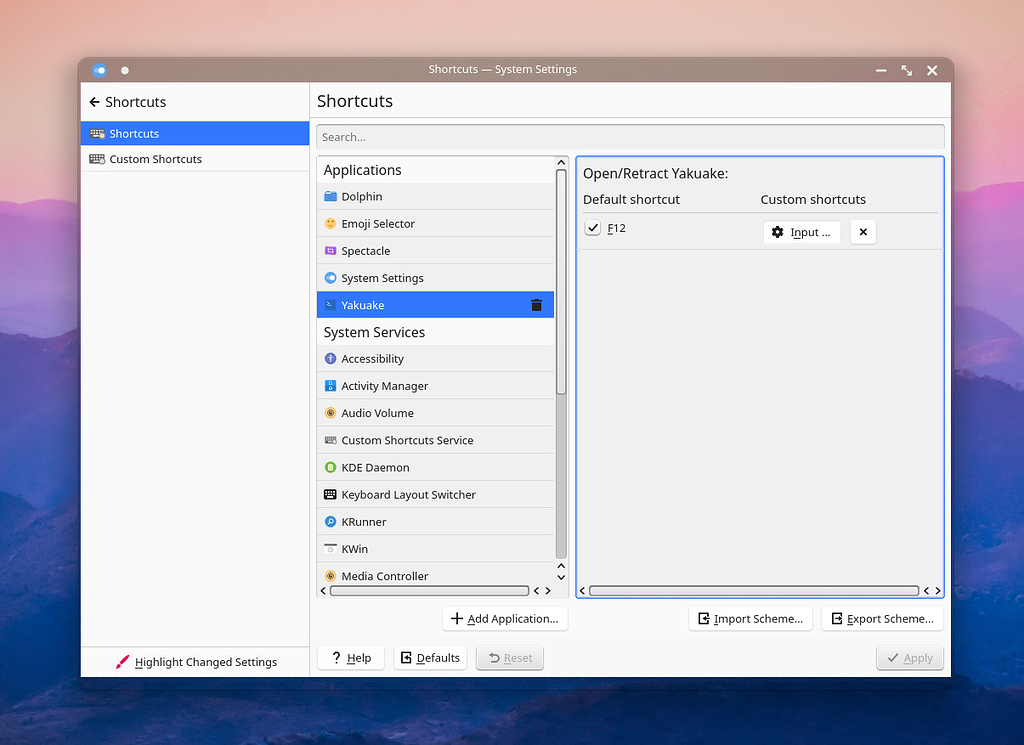Uncheck the F12 default shortcut checkbox
Image resolution: width=1024 pixels, height=745 pixels.
[592, 227]
